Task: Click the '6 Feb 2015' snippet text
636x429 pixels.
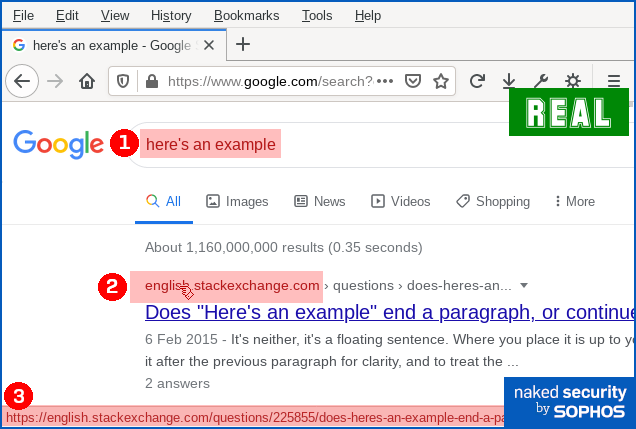Action: pyautogui.click(x=181, y=339)
